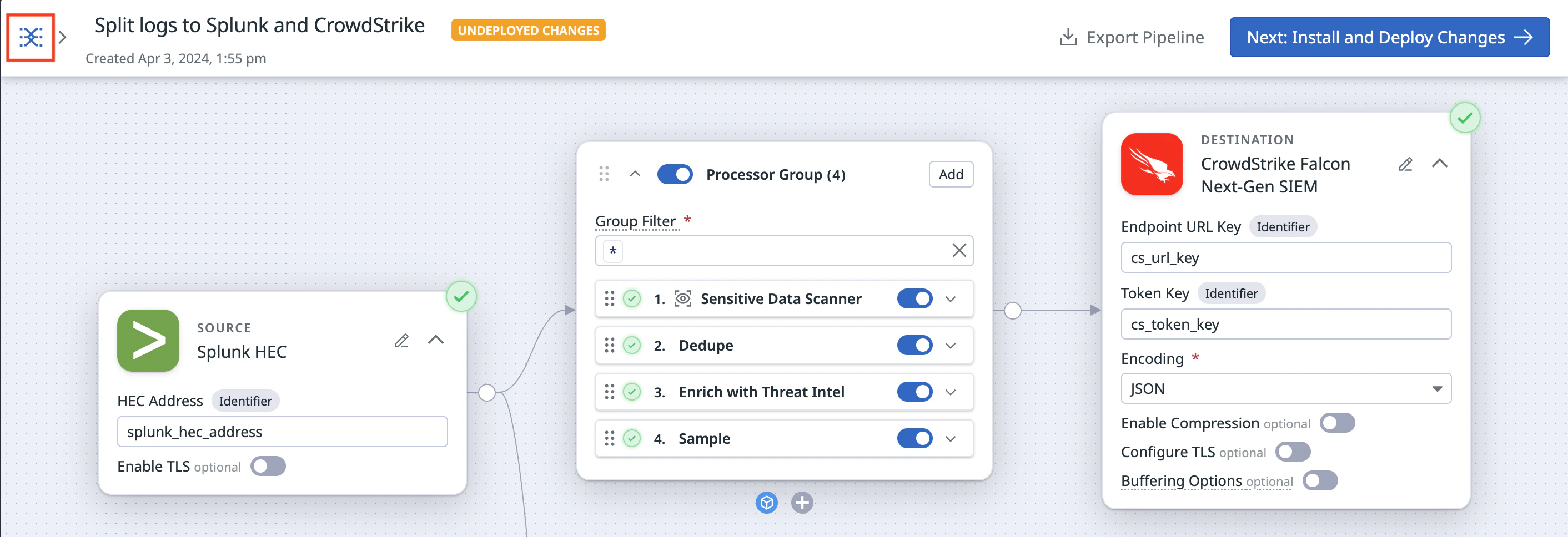Click the Splunk HEC source pencil edit icon
The width and height of the screenshot is (1568, 537).
401,341
